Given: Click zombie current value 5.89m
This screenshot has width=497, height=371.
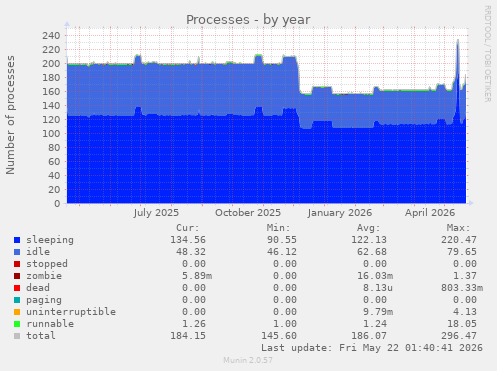Looking at the screenshot, I should [197, 276].
